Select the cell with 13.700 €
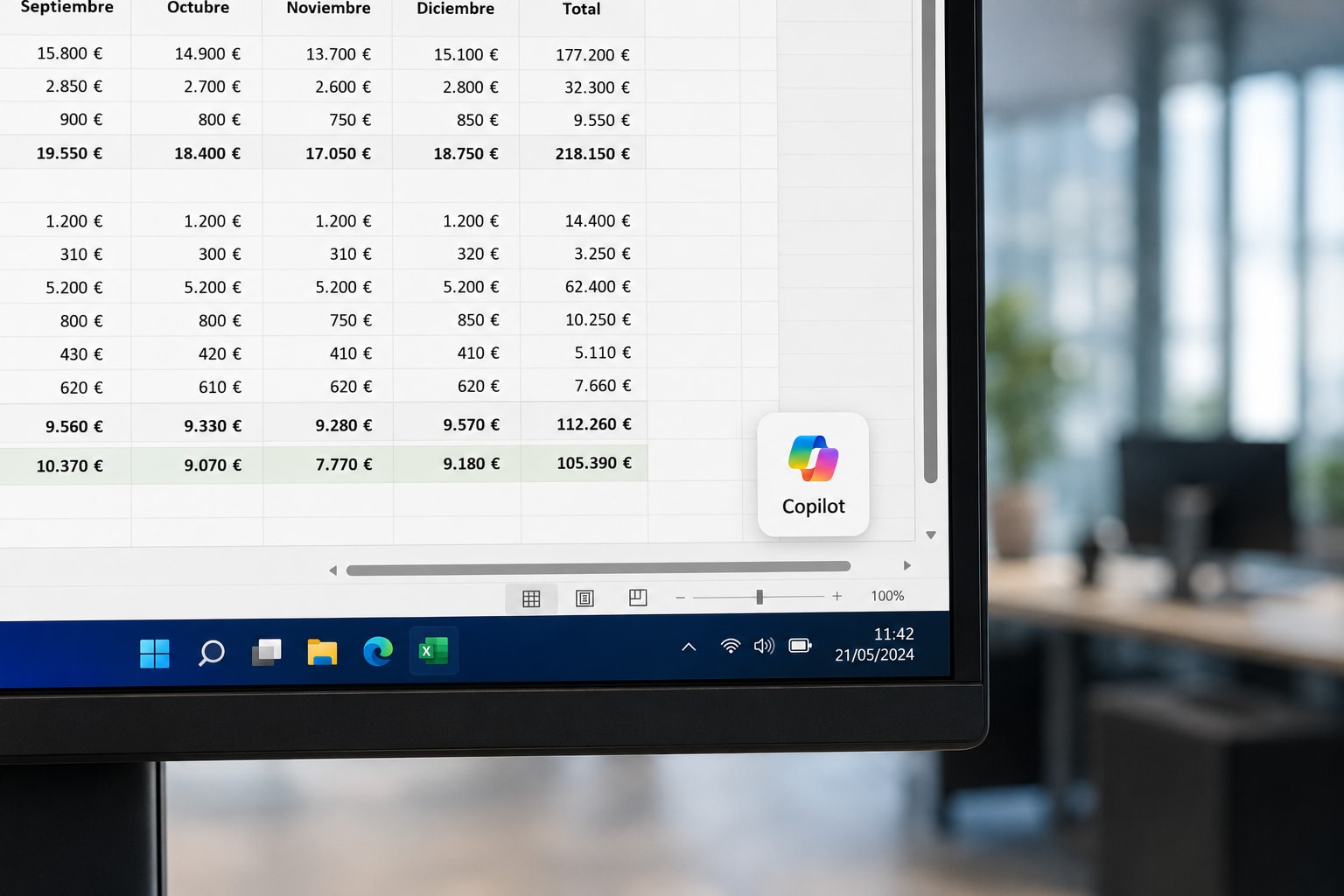Viewport: 1344px width, 896px height. [327, 54]
